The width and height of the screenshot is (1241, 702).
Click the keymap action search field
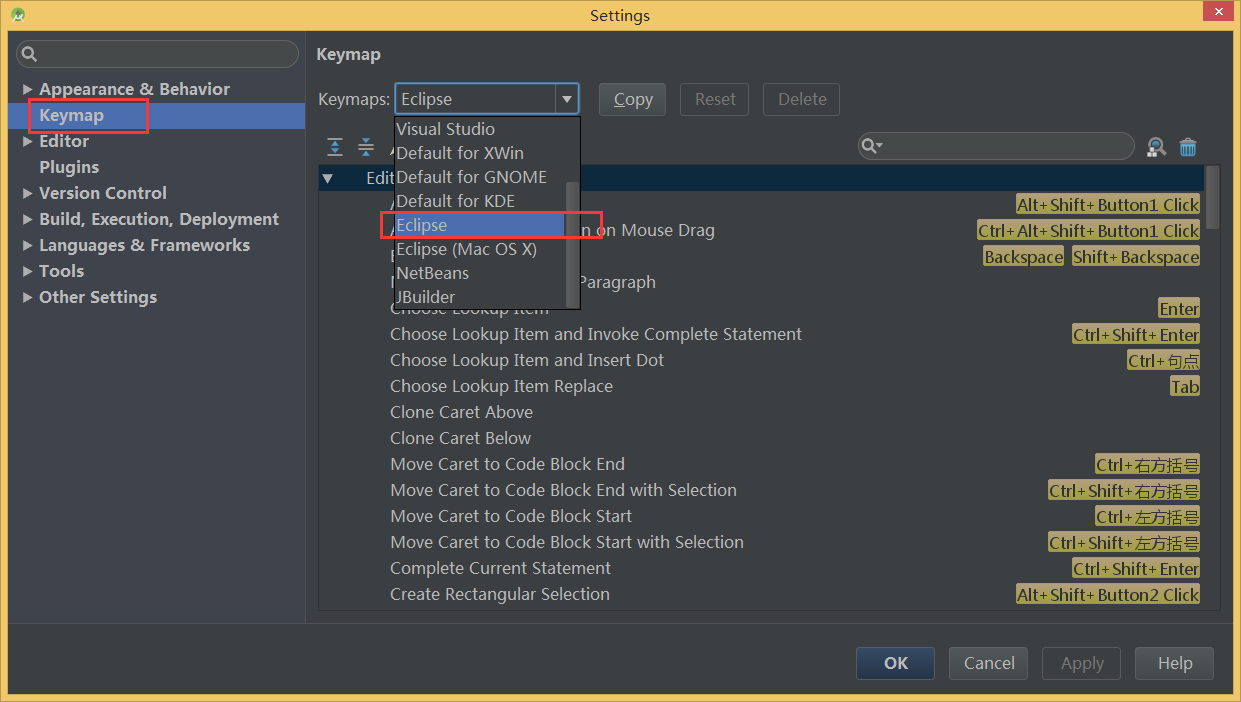[996, 146]
